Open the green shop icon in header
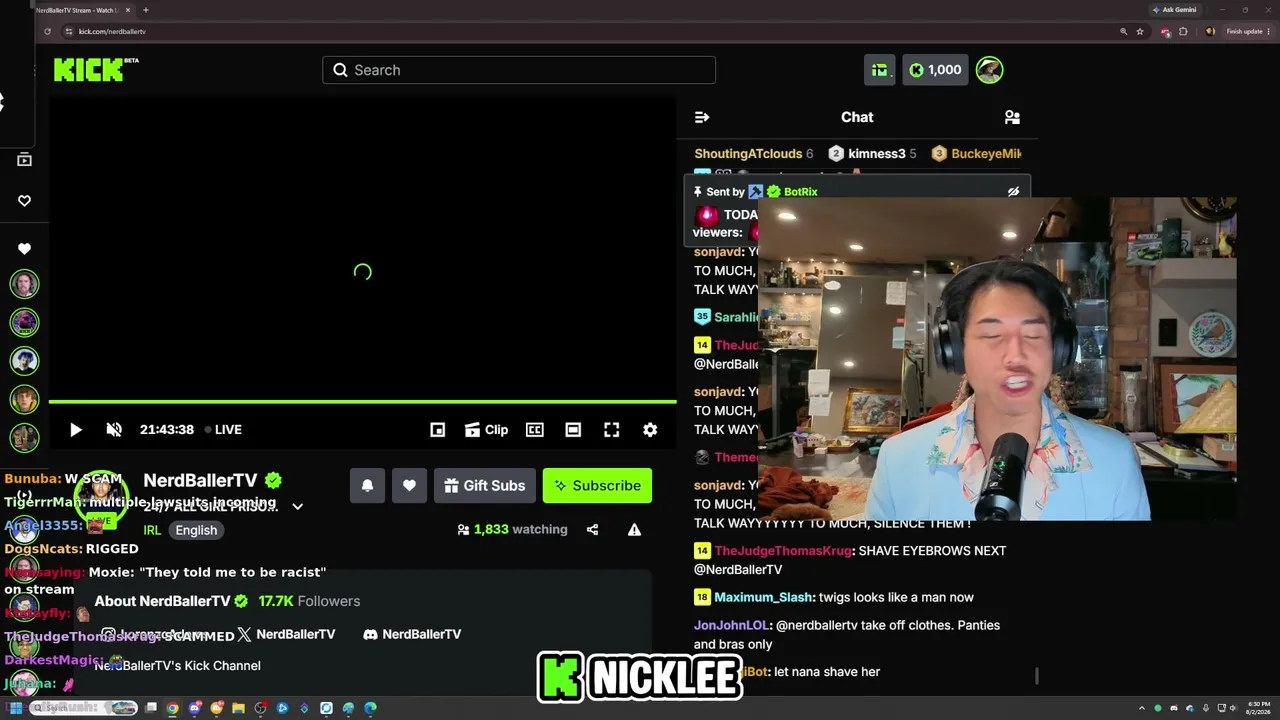The height and width of the screenshot is (720, 1280). click(880, 70)
